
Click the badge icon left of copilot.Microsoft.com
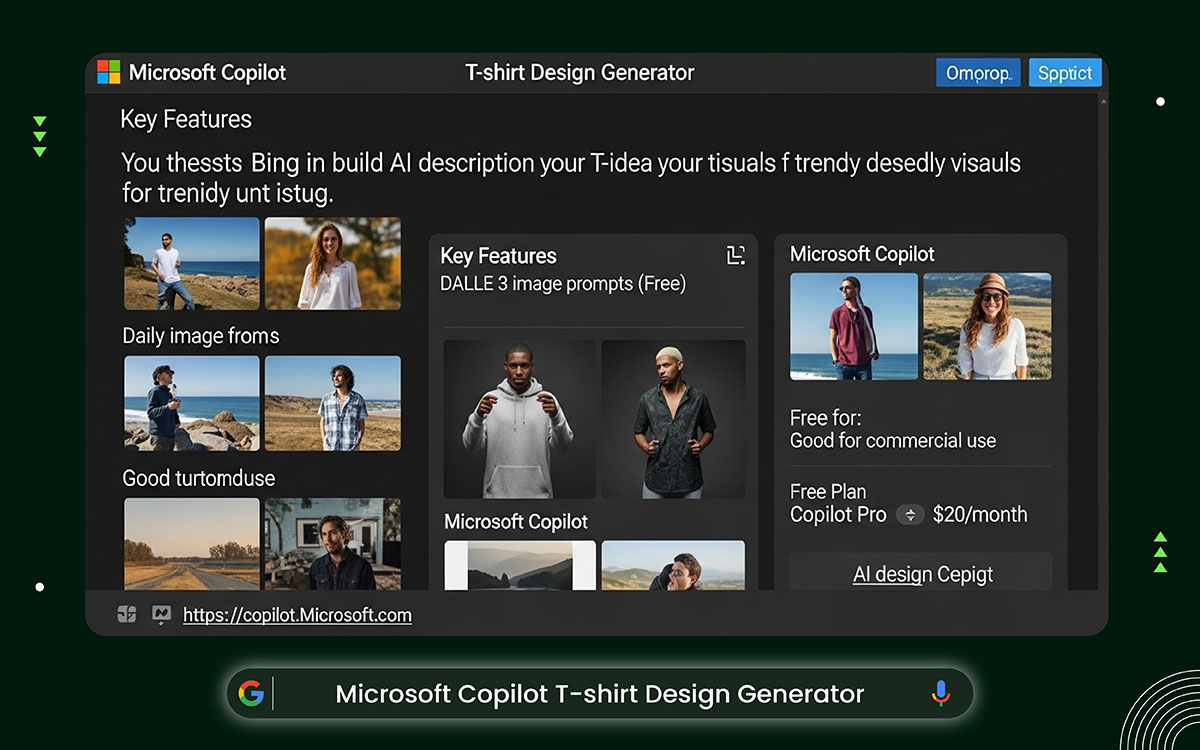tap(126, 614)
